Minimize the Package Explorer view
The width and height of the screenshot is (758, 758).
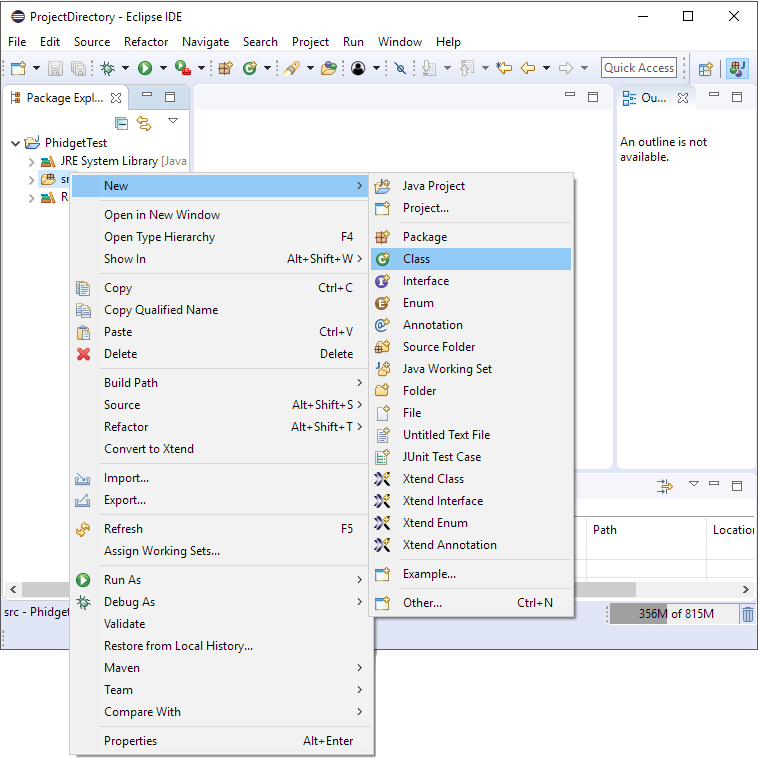click(x=147, y=95)
